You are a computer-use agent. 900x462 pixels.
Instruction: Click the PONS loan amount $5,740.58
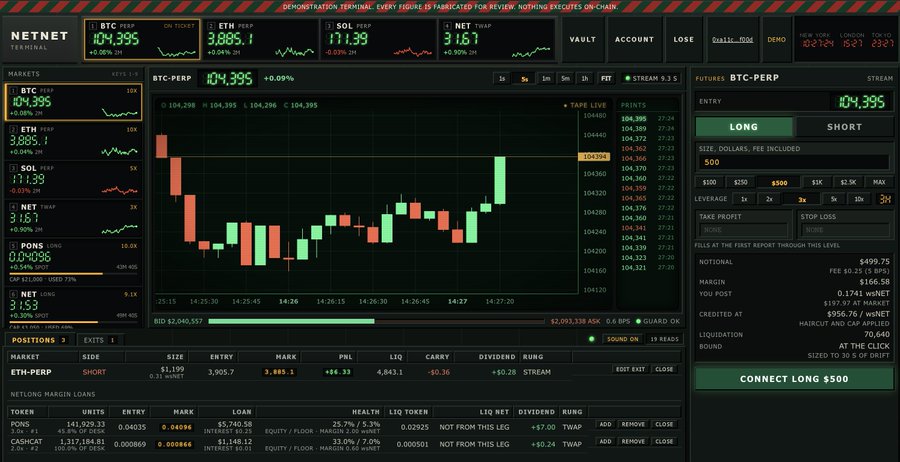pos(235,424)
